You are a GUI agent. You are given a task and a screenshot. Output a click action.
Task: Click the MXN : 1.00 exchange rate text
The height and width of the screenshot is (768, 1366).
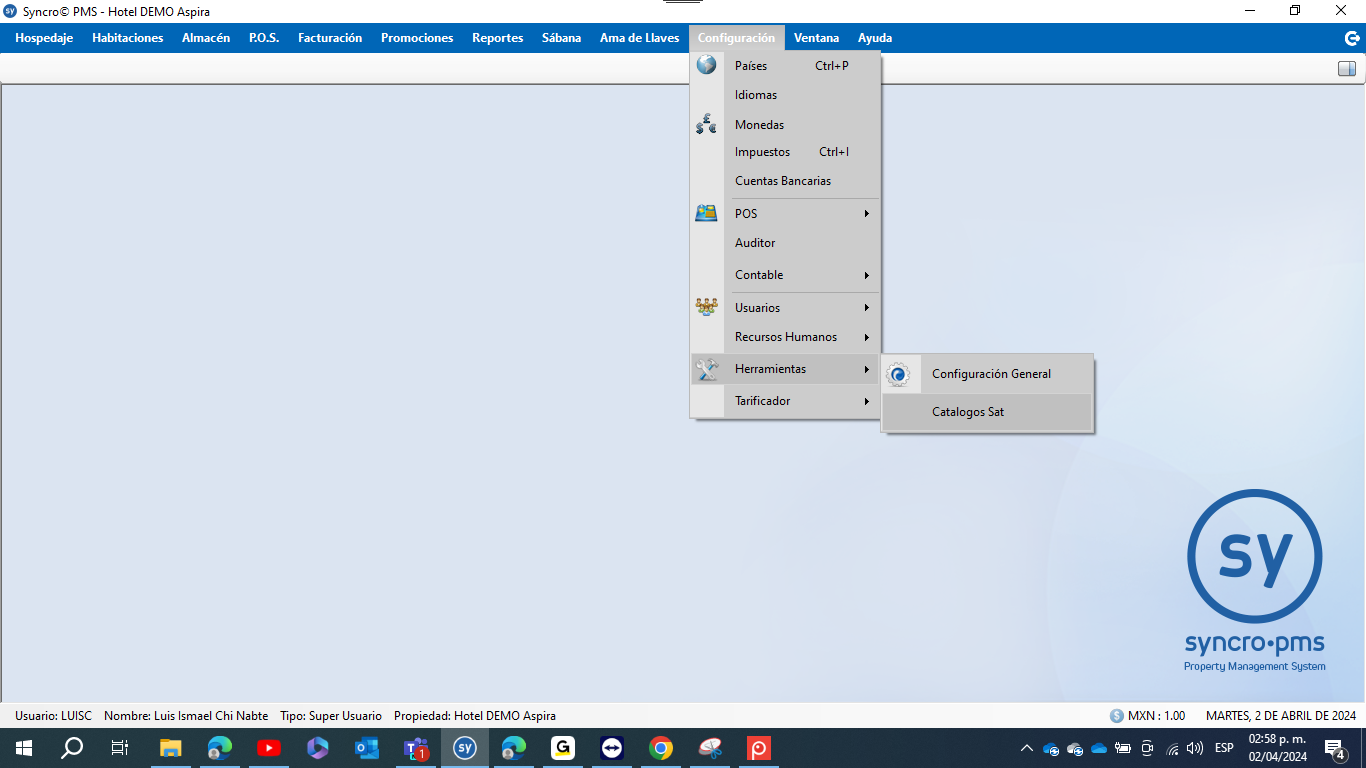pyautogui.click(x=1156, y=716)
